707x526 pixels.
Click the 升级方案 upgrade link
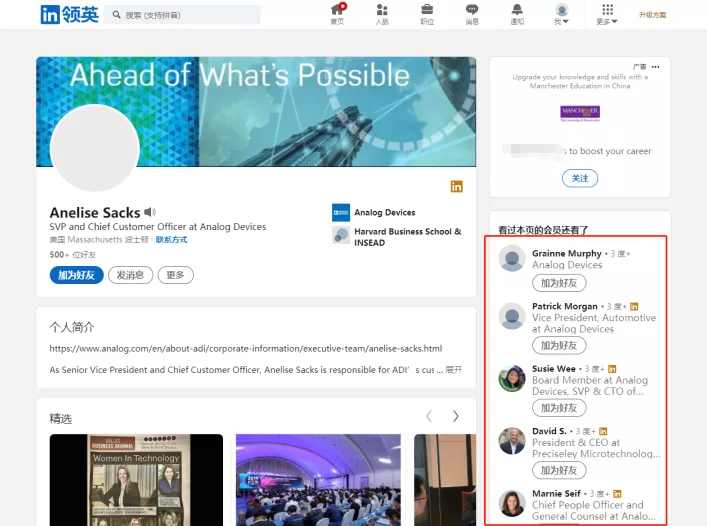click(652, 15)
